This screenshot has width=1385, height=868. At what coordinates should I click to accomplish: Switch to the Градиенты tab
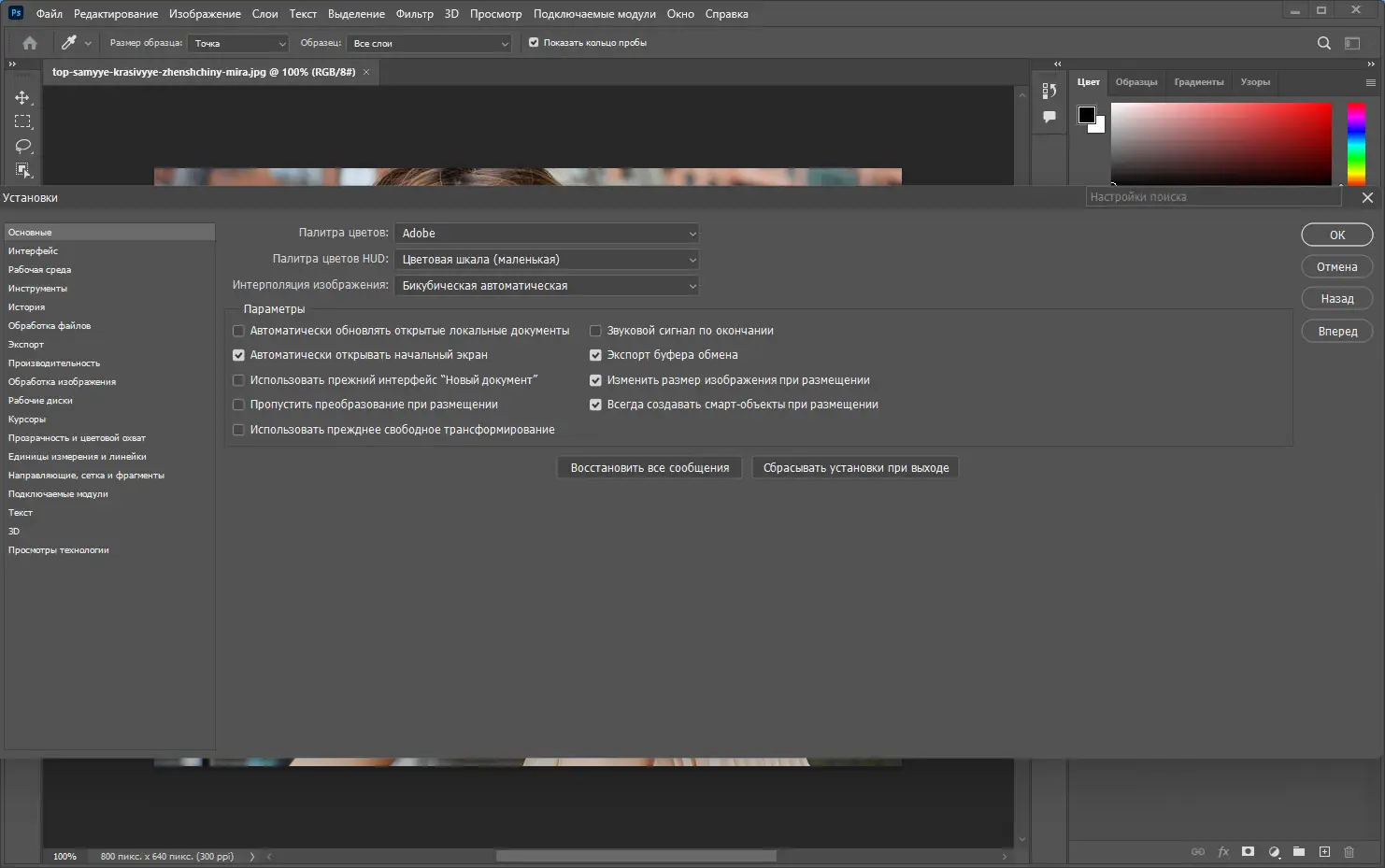tap(1199, 82)
